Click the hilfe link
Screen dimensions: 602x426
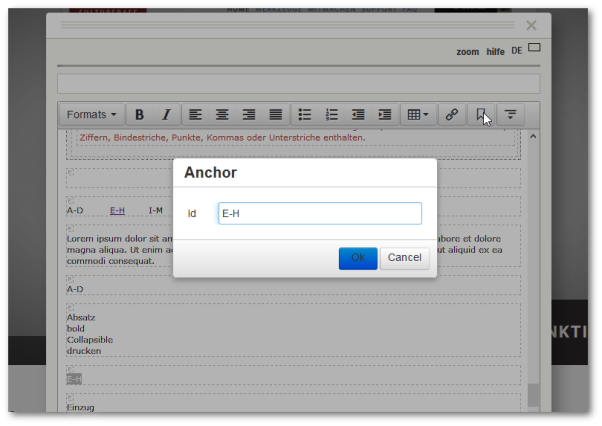496,51
